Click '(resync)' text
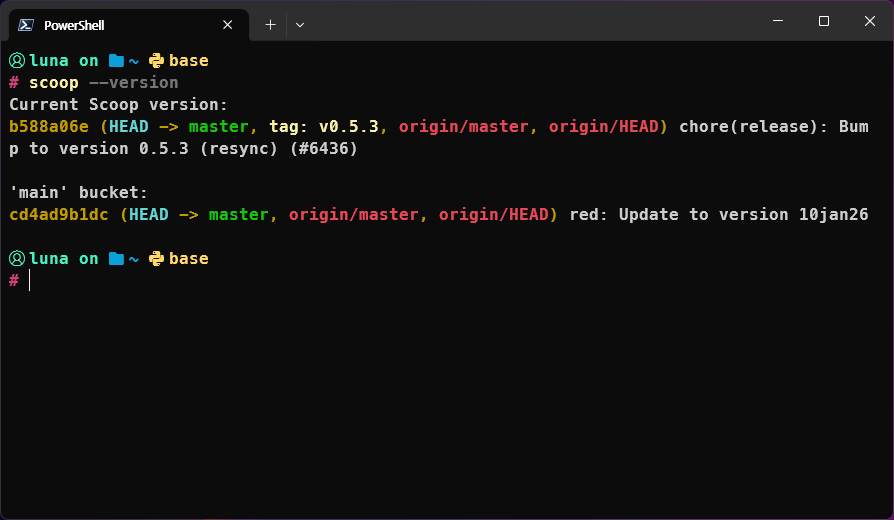Viewport: 894px width, 520px height. point(238,149)
